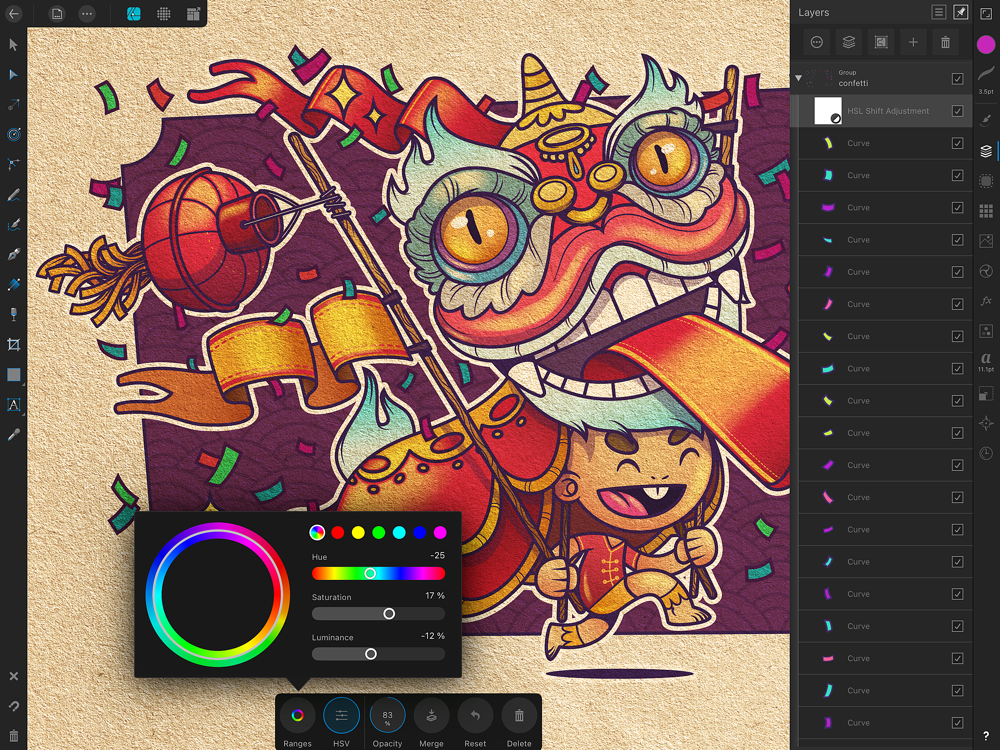This screenshot has width=1000, height=750.
Task: Select the Crop tool
Action: [13, 345]
